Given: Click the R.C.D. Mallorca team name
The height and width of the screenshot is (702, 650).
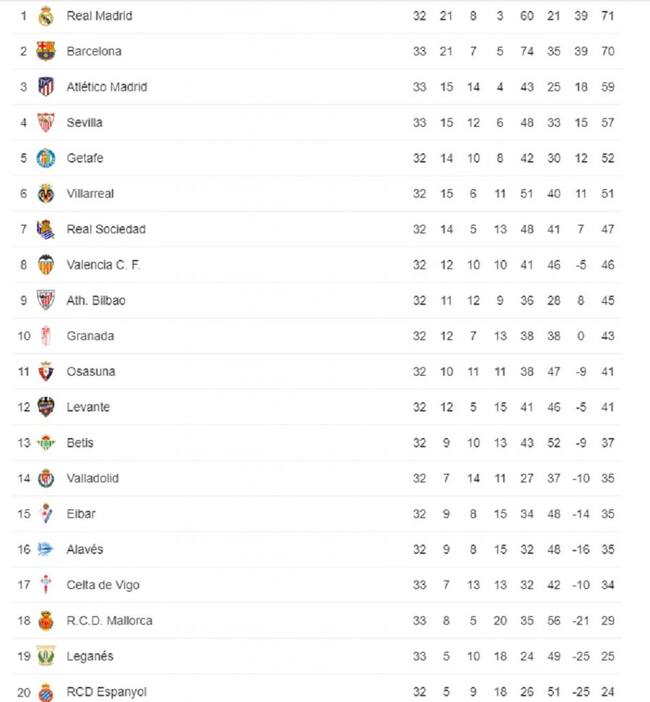Looking at the screenshot, I should [109, 621].
